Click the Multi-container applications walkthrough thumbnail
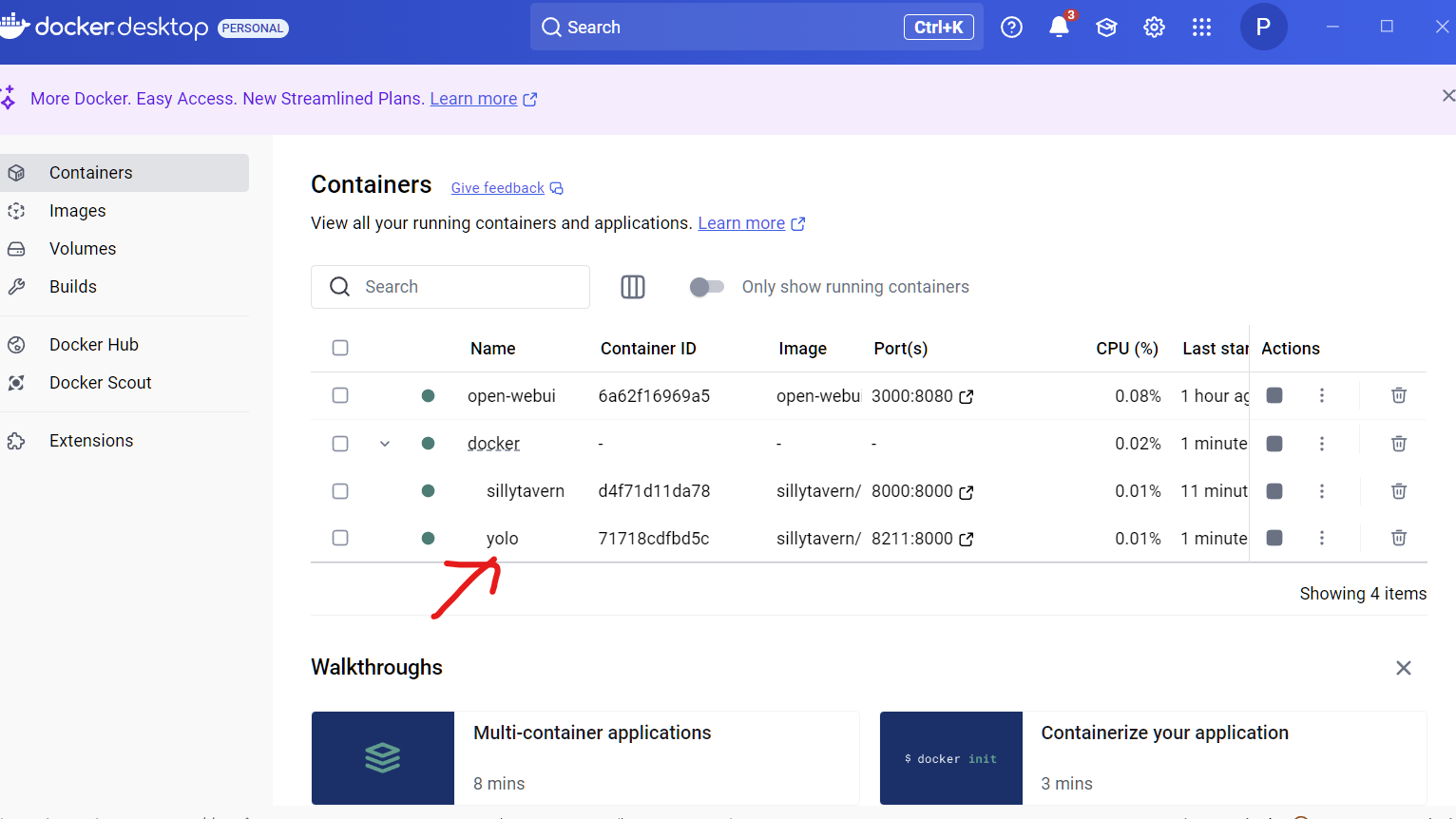The height and width of the screenshot is (819, 1456). point(383,758)
